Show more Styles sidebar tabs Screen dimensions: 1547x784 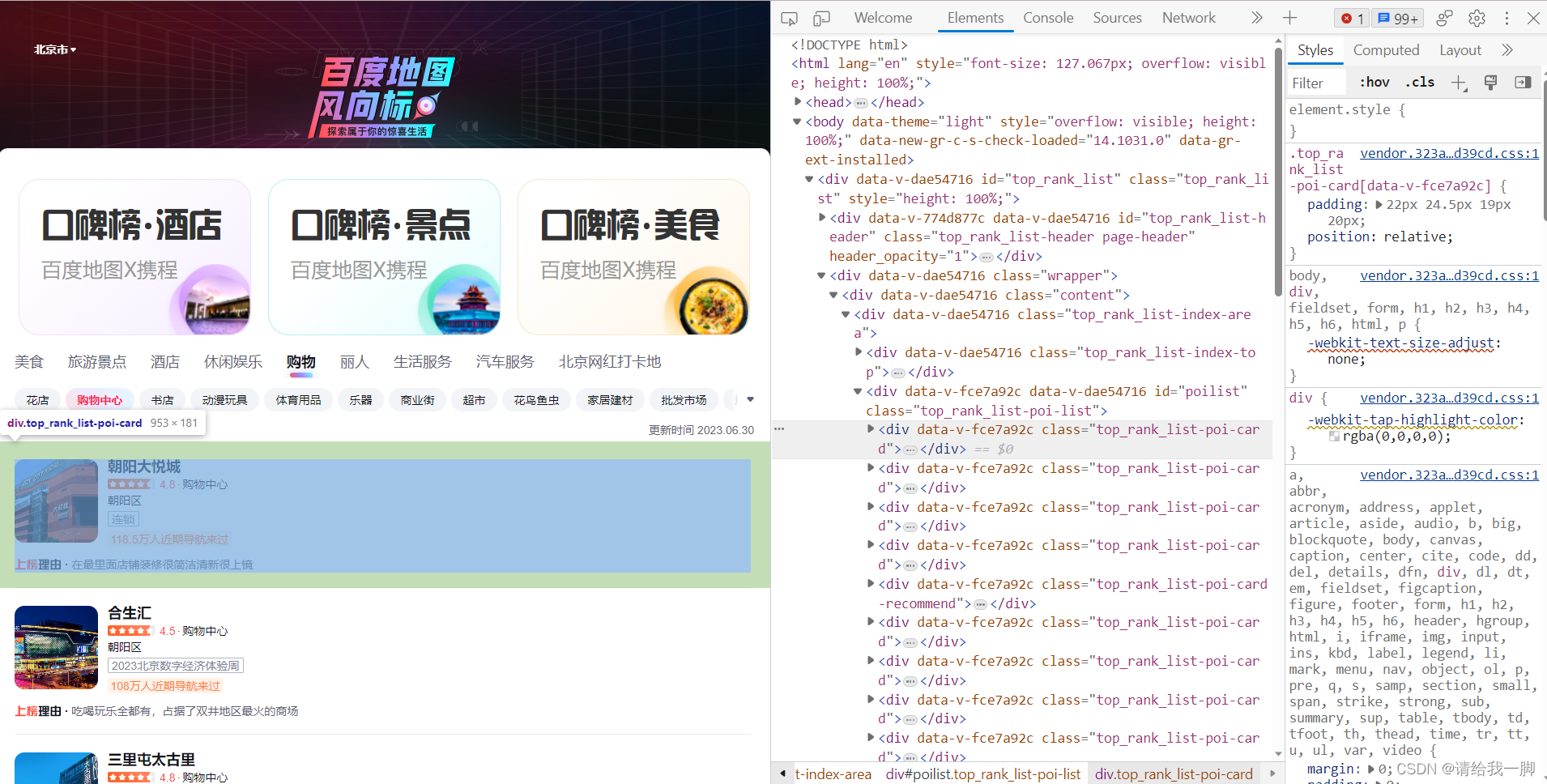[1507, 50]
